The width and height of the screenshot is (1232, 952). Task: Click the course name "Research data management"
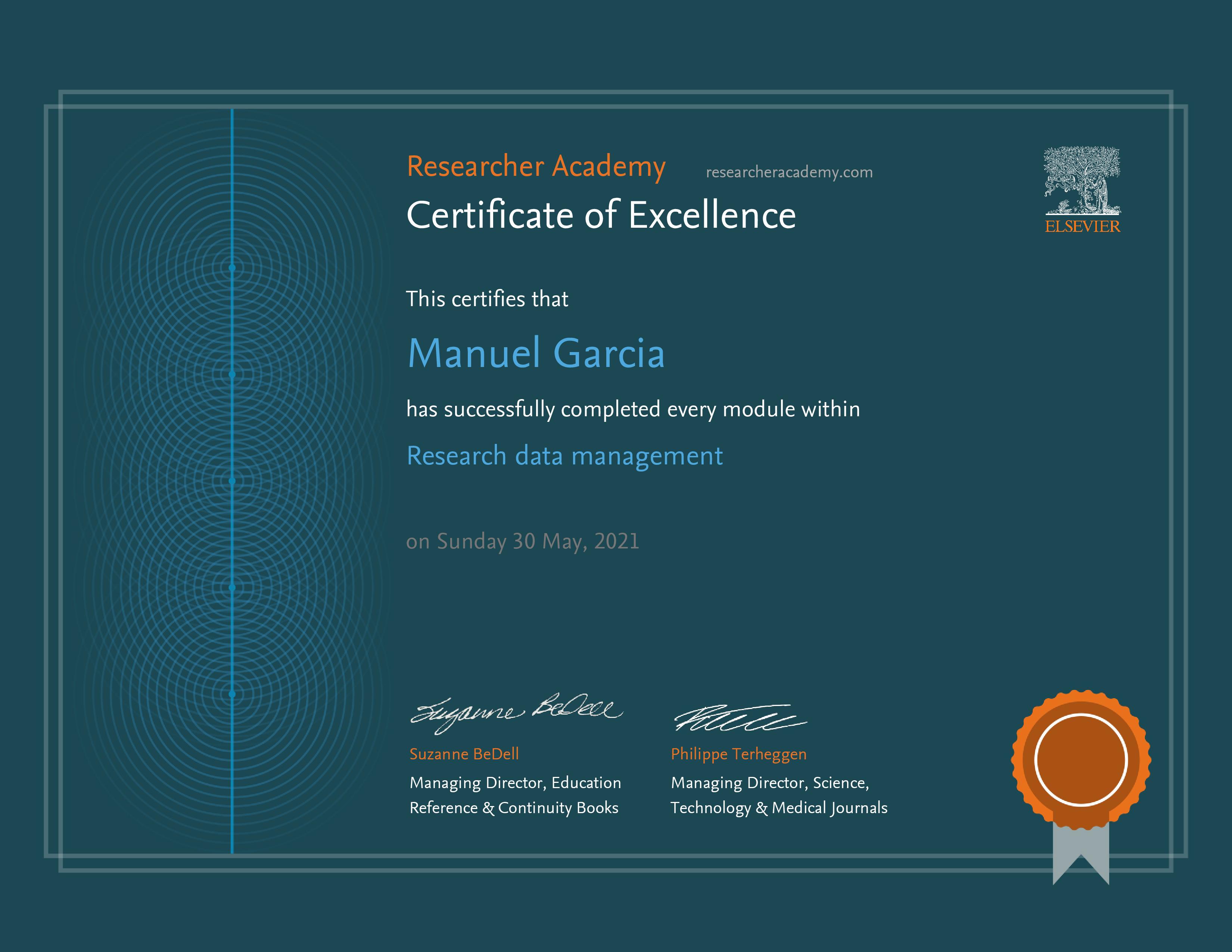click(564, 456)
